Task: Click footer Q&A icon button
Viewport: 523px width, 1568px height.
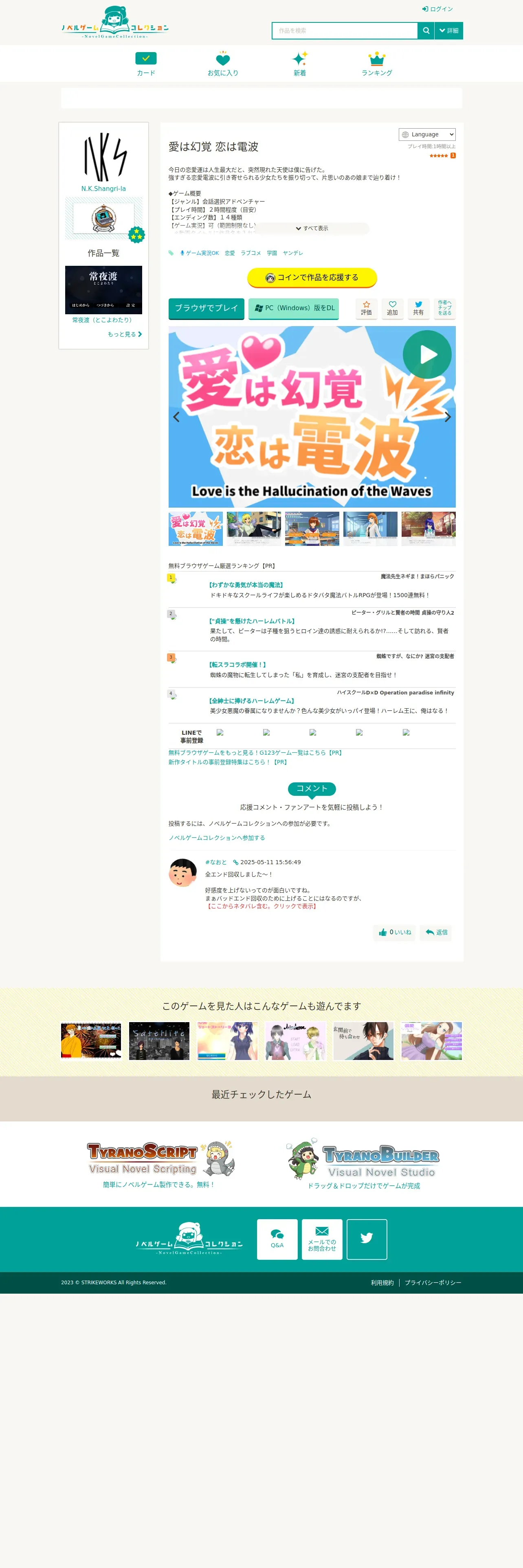Action: point(277,1239)
